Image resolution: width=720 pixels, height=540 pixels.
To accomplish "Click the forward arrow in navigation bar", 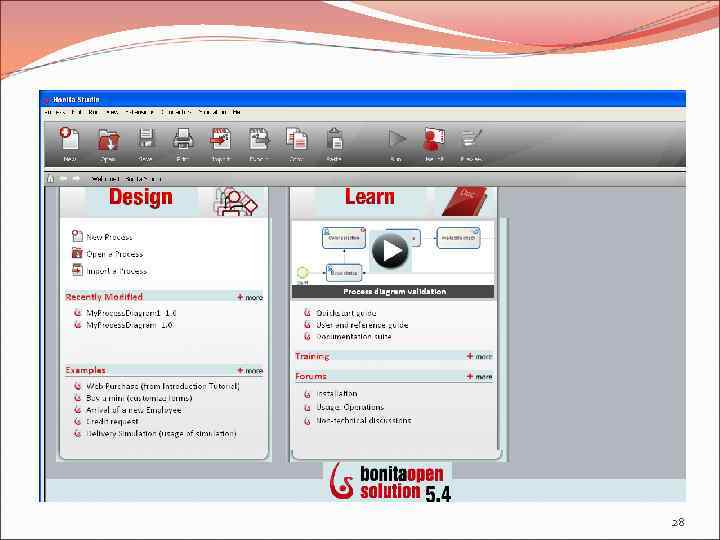I will tap(76, 179).
